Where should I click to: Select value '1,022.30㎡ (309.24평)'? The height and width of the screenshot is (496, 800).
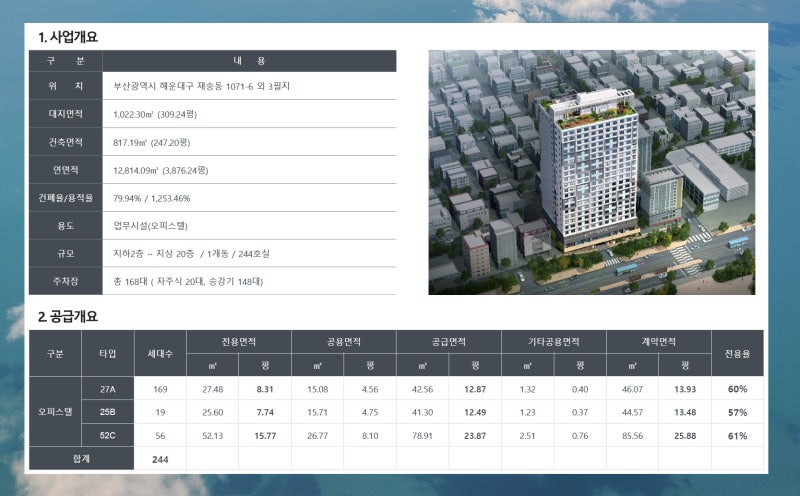pos(155,114)
